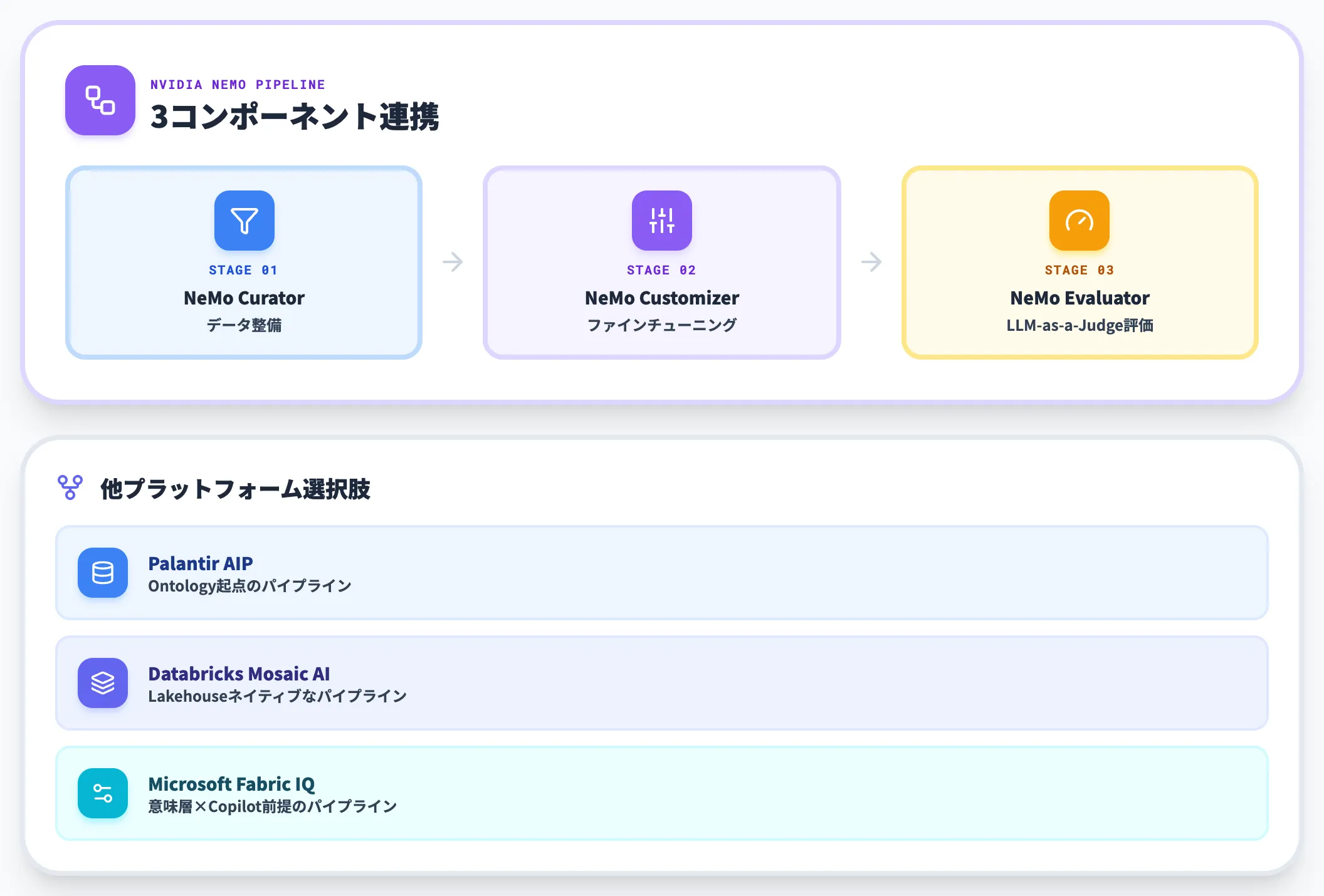Click the "NeMo Customizer" title text

click(662, 298)
